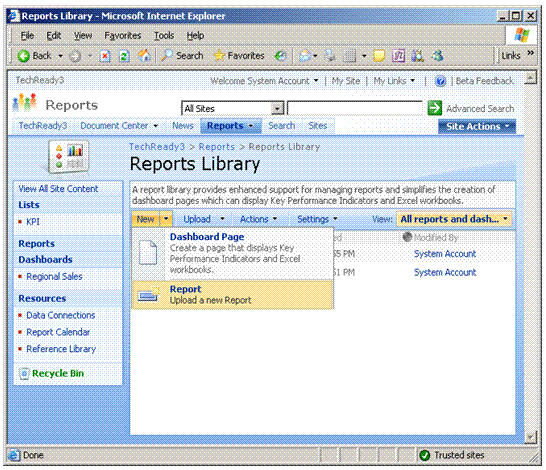Open the Site Actions dropdown

[x=477, y=126]
